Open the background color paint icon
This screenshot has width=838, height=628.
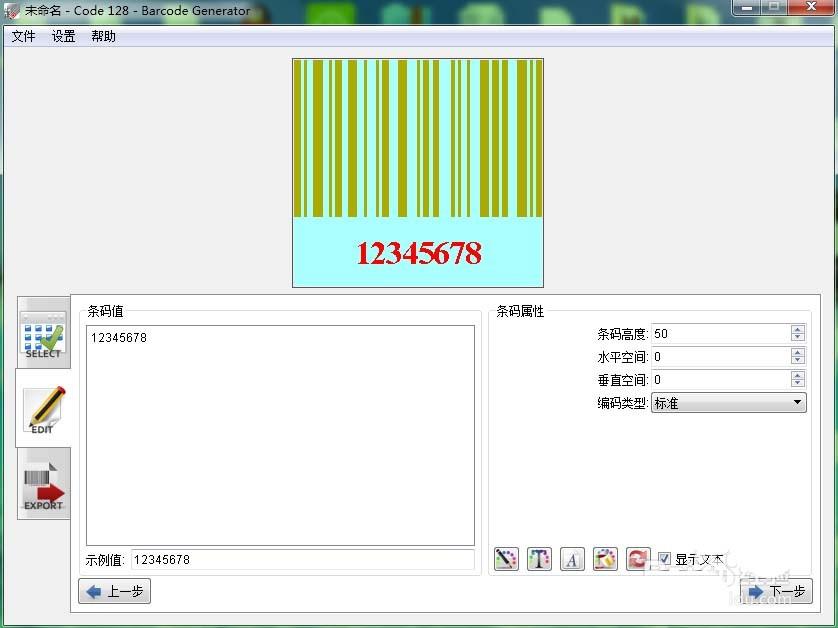point(605,559)
